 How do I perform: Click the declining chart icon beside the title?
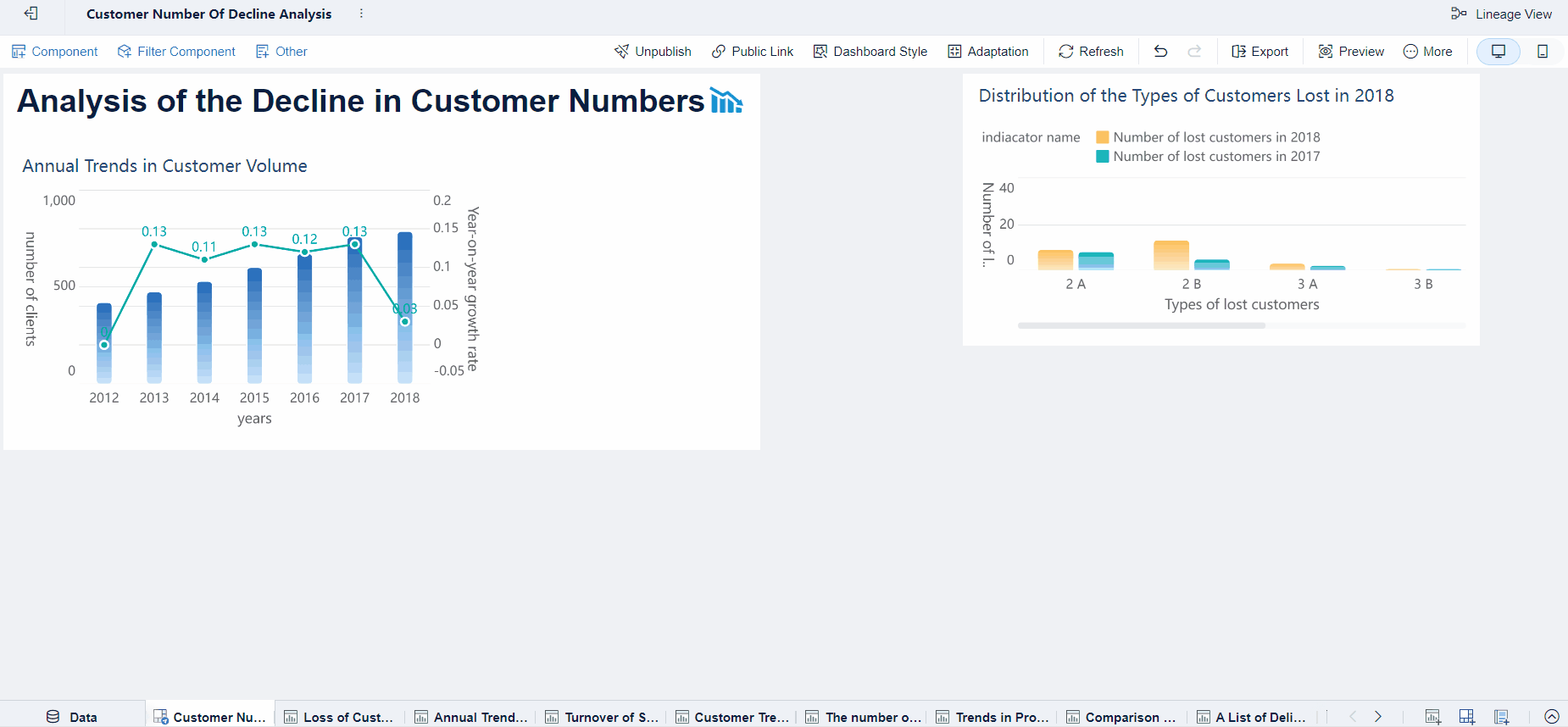(x=726, y=101)
